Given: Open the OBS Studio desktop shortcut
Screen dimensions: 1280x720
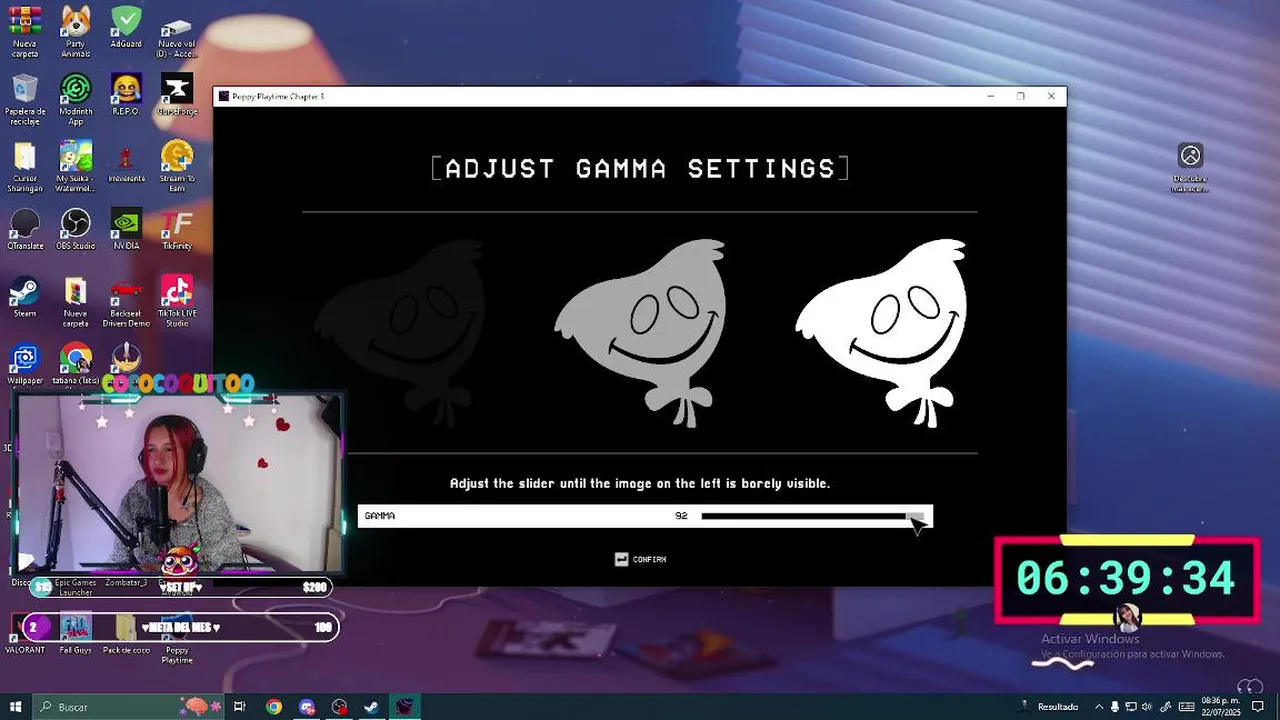Looking at the screenshot, I should 76,230.
